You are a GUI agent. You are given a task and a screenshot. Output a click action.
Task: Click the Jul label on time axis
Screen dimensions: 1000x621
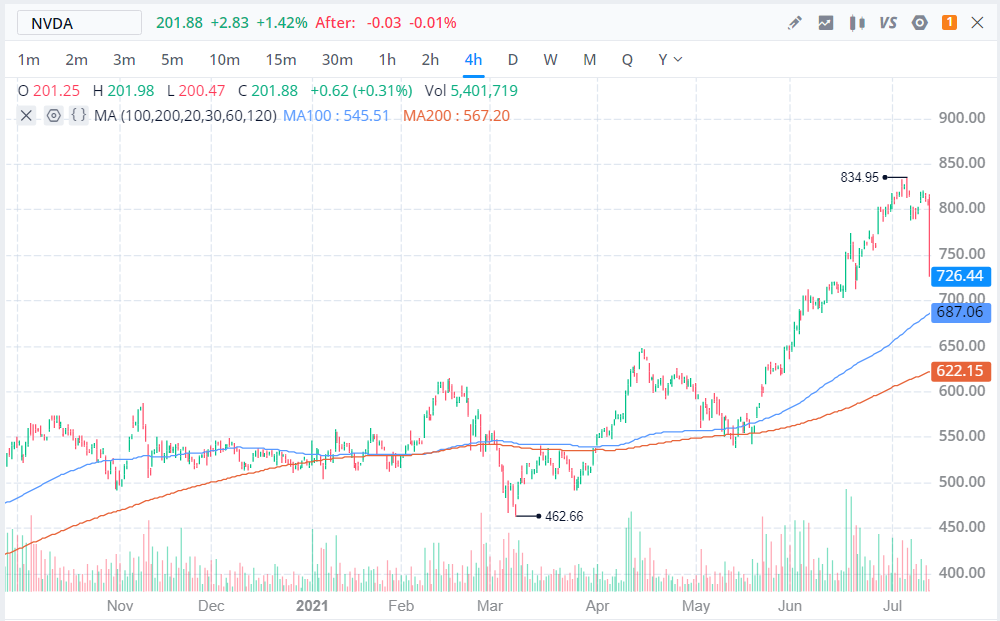[x=892, y=606]
